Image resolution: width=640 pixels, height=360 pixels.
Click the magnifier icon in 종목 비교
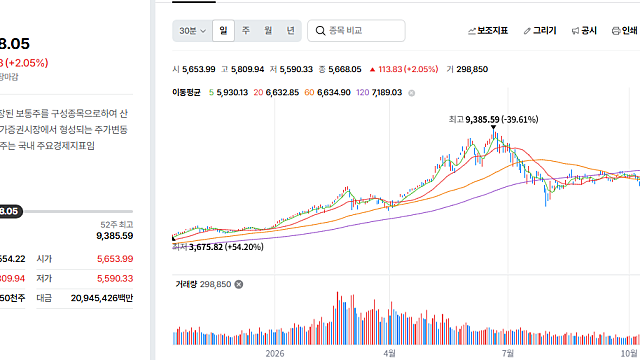[x=320, y=31]
